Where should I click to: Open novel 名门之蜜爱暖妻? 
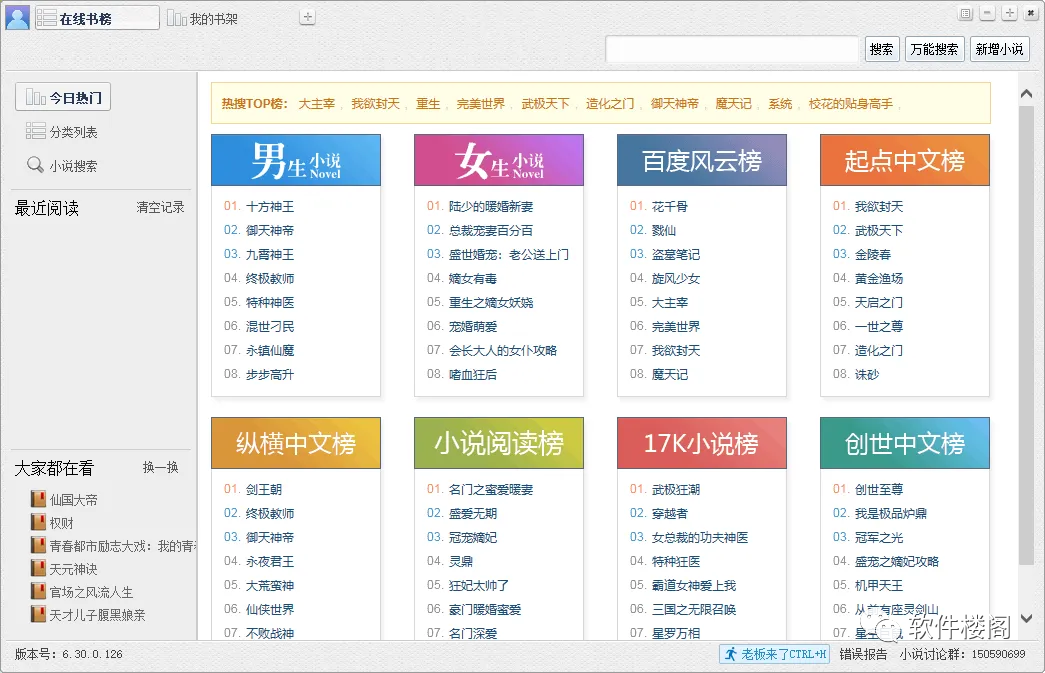click(x=491, y=490)
